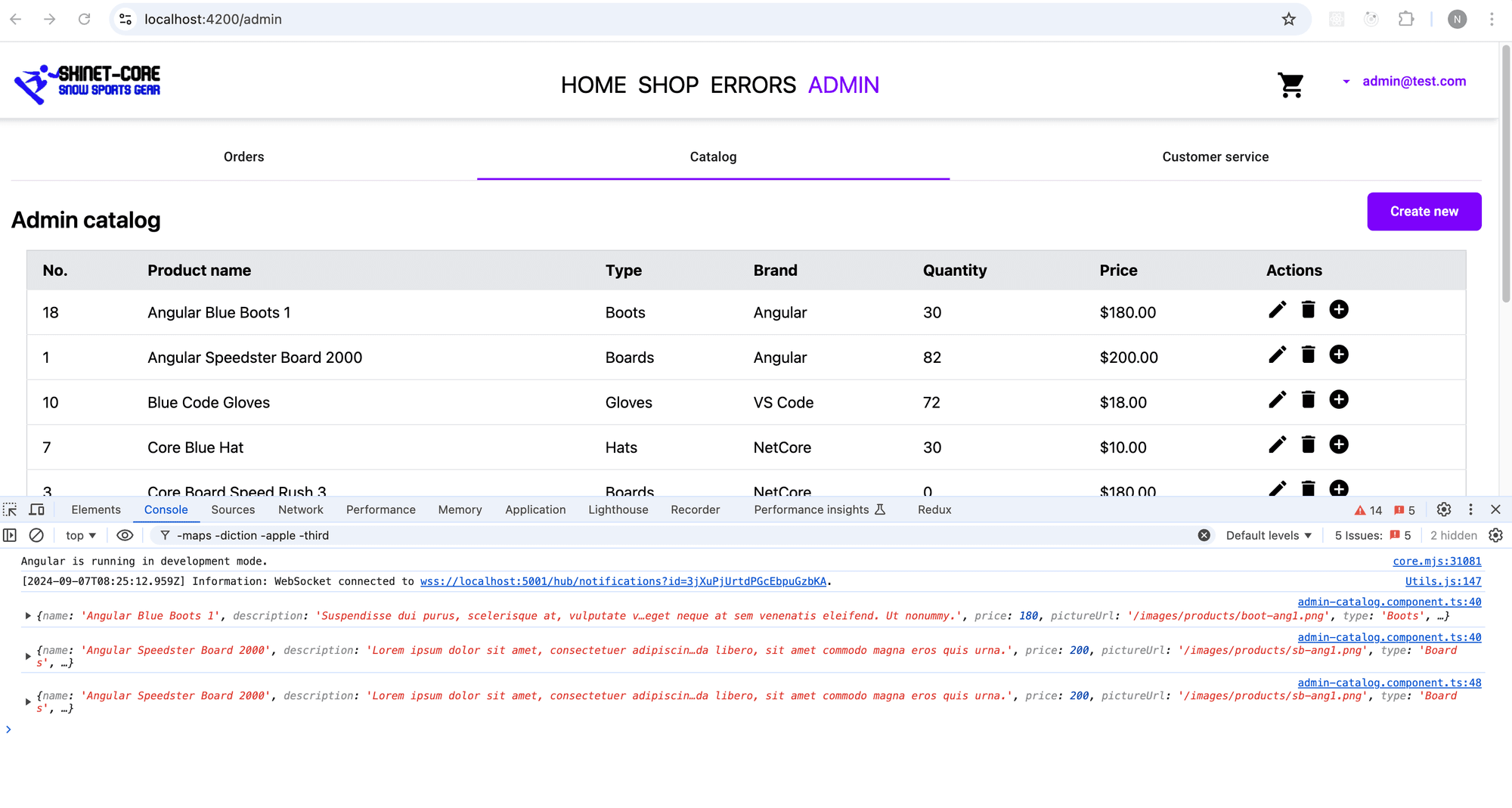Toggle the live expression eye icon
Viewport: 1512px width, 808px height.
pyautogui.click(x=125, y=535)
